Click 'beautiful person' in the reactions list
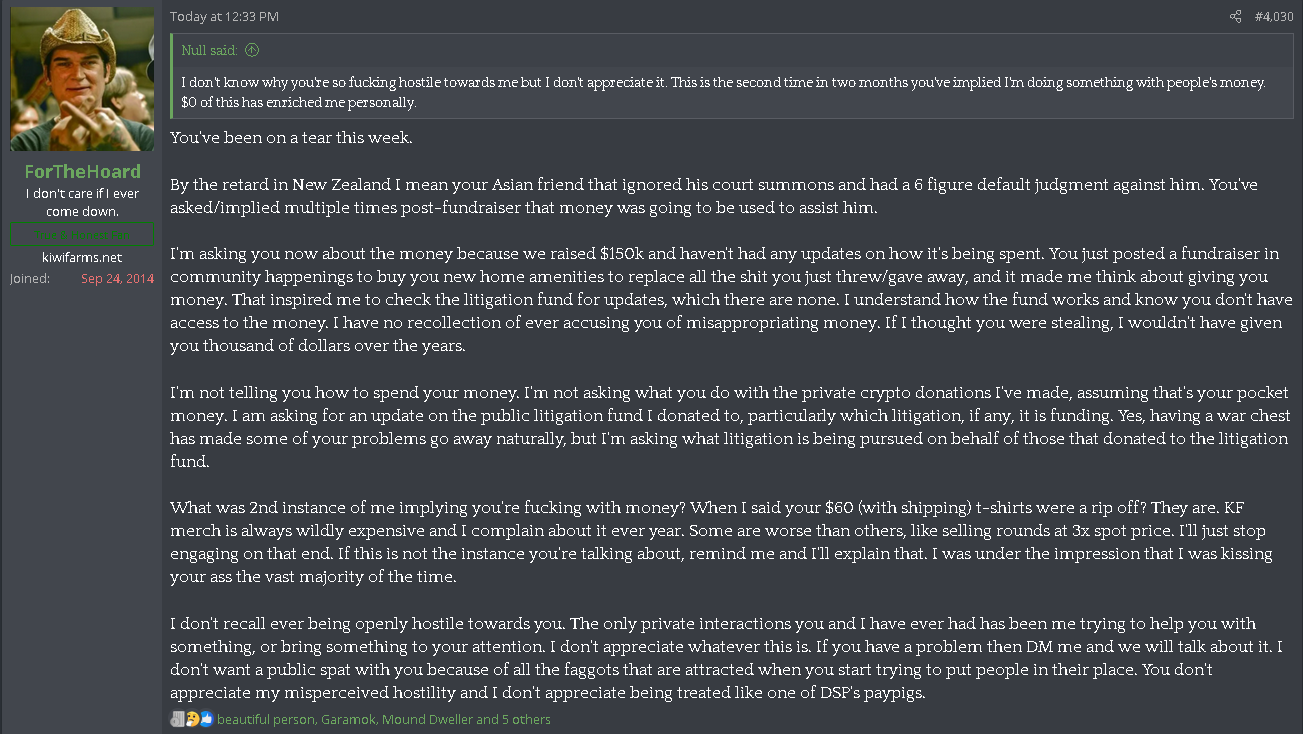The width and height of the screenshot is (1303, 734). (265, 719)
